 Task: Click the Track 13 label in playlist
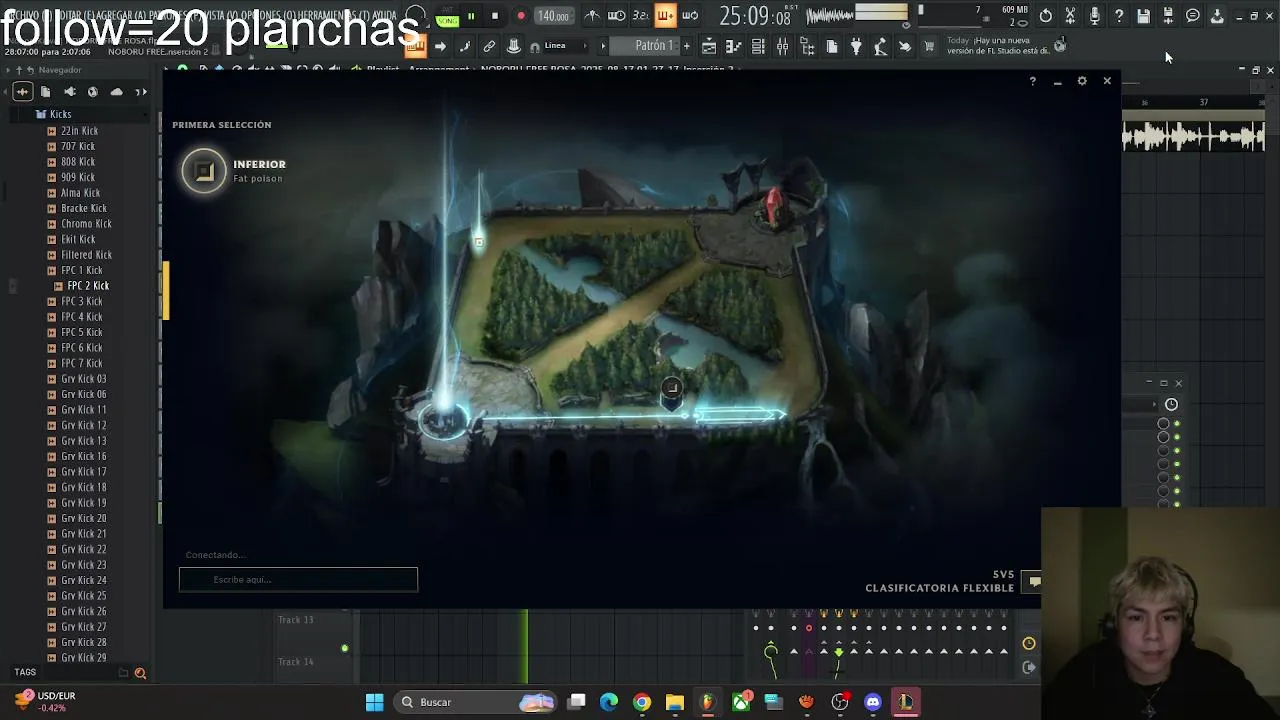coord(295,620)
